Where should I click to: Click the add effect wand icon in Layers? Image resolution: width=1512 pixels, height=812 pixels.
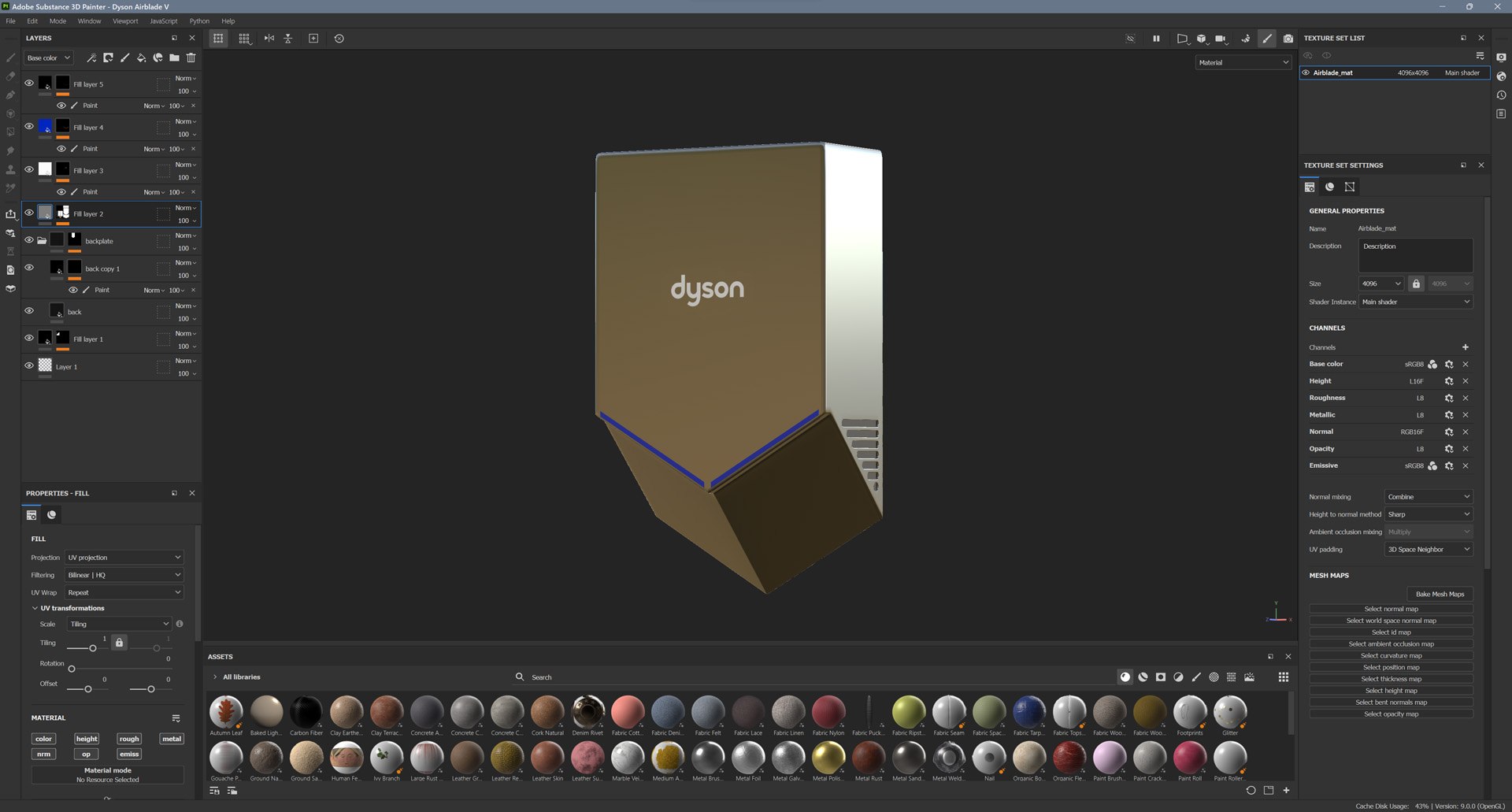pos(91,57)
